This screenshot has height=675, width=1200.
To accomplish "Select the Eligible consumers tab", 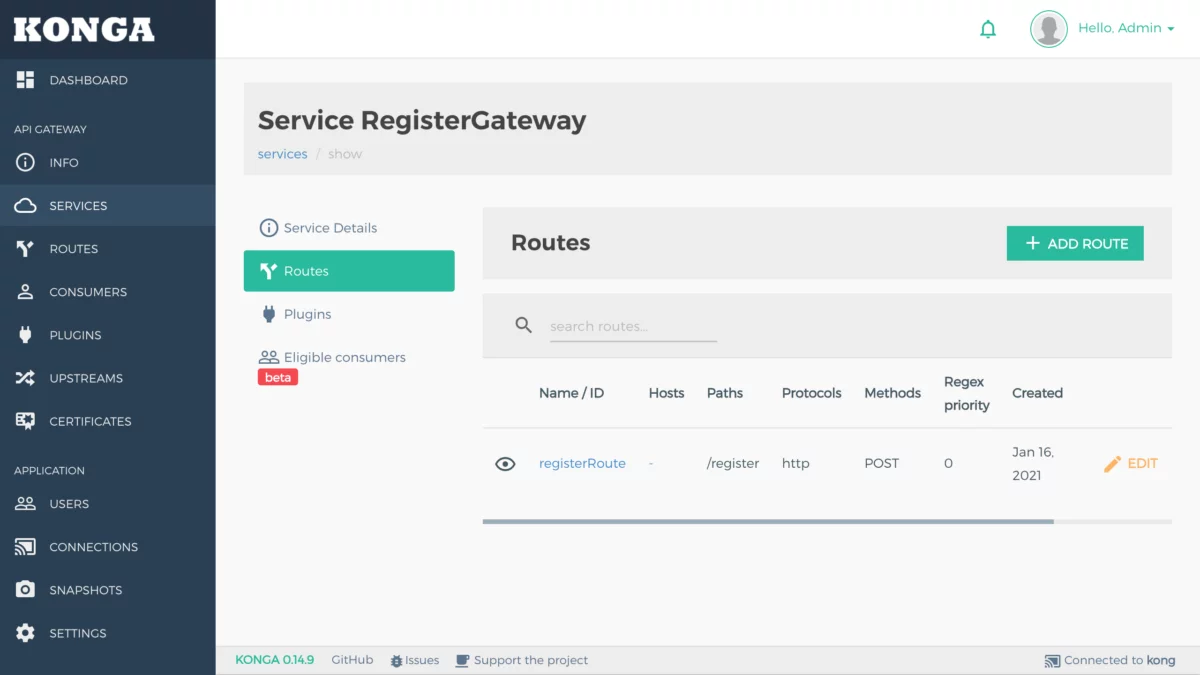I will point(344,357).
